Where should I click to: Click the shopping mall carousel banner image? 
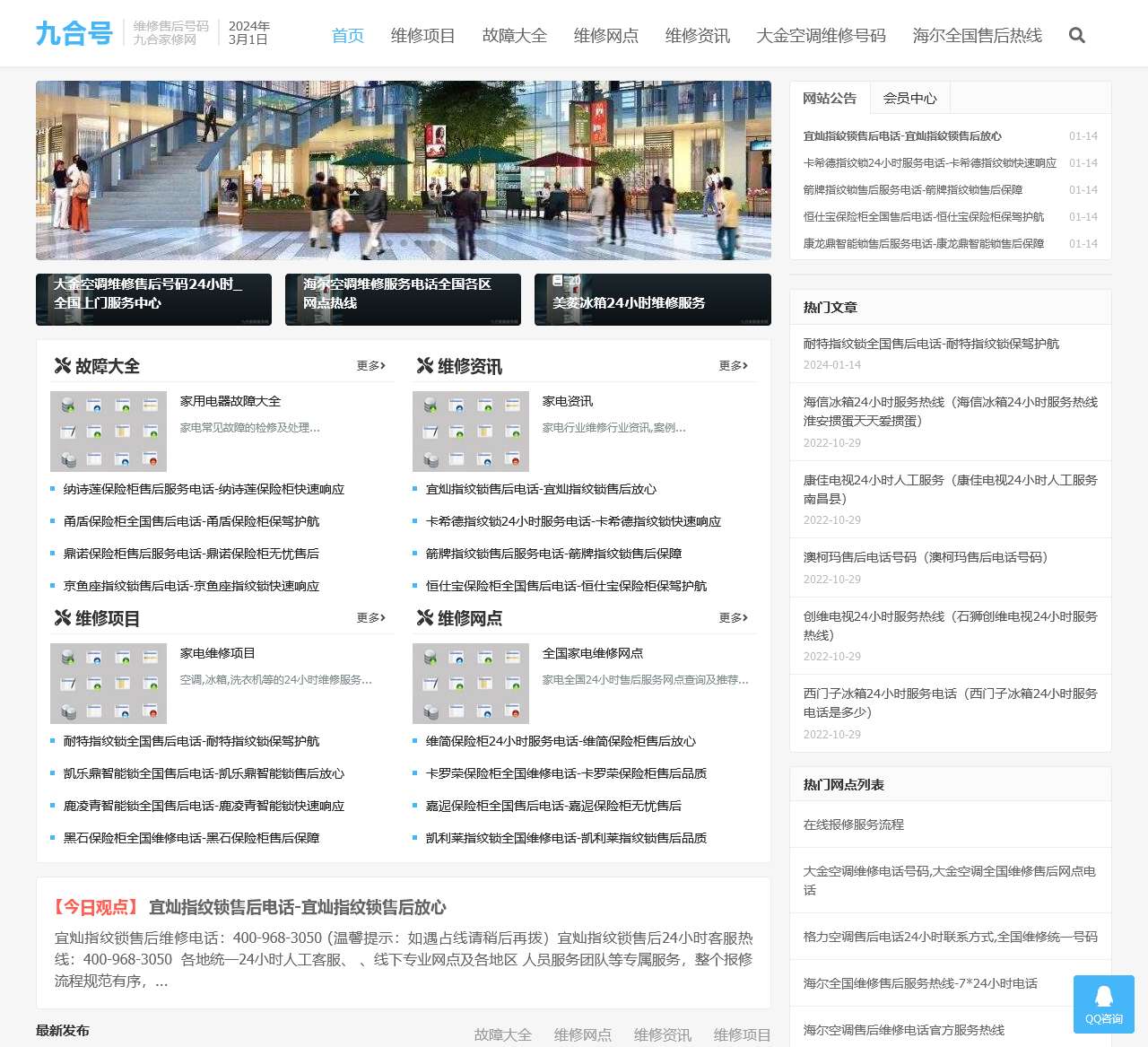pos(404,170)
